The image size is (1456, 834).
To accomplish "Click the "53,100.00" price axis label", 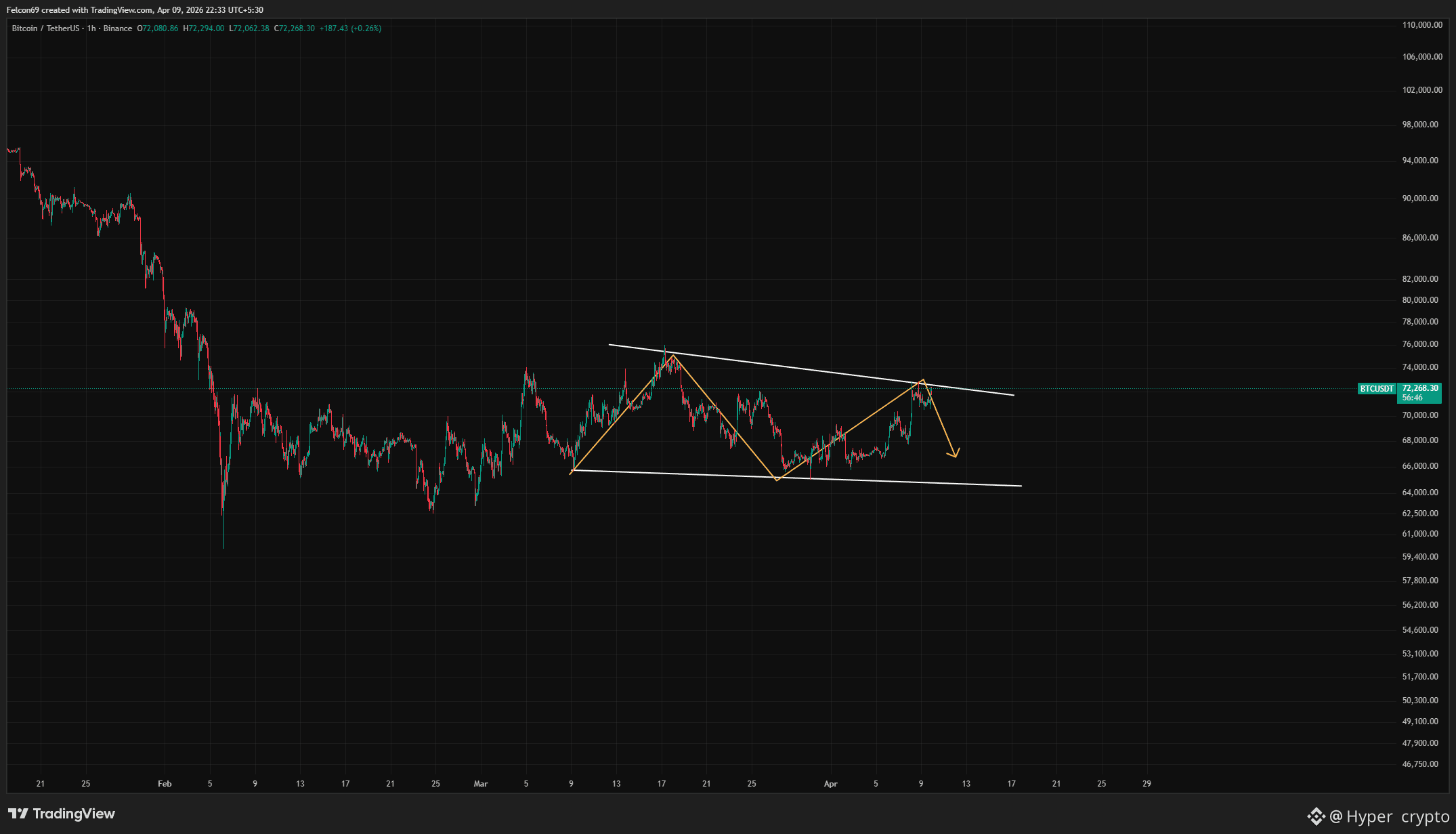I will 1420,654.
